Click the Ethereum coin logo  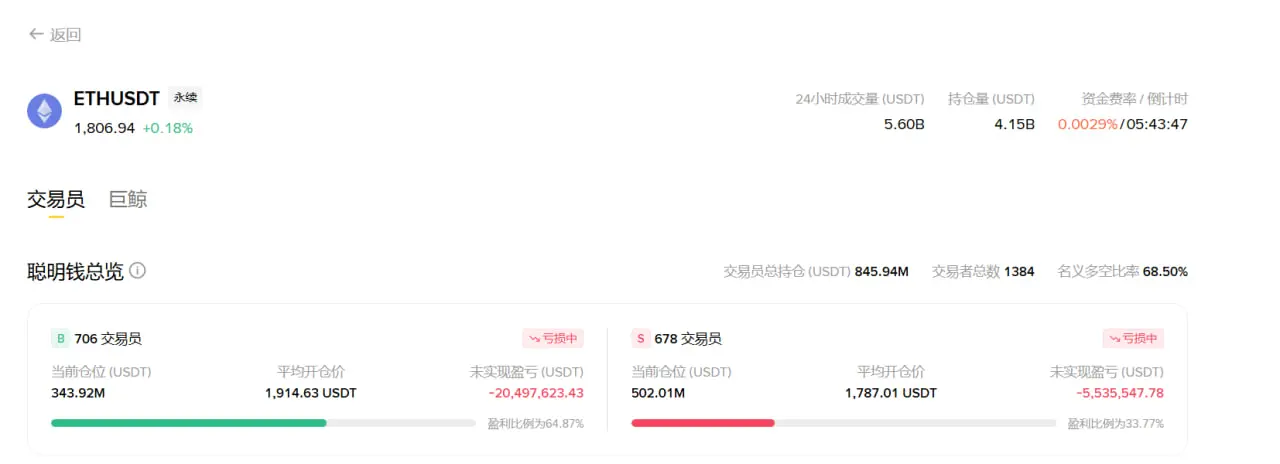tap(44, 111)
